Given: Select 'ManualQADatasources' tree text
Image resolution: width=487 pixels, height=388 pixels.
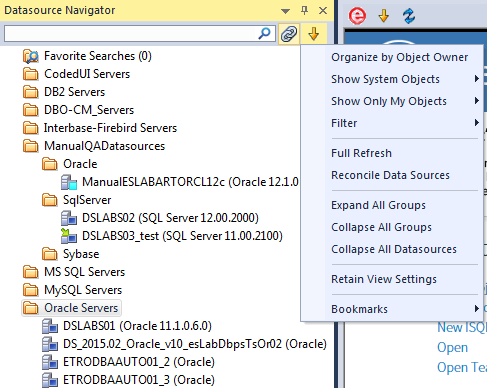Looking at the screenshot, I should point(105,146).
